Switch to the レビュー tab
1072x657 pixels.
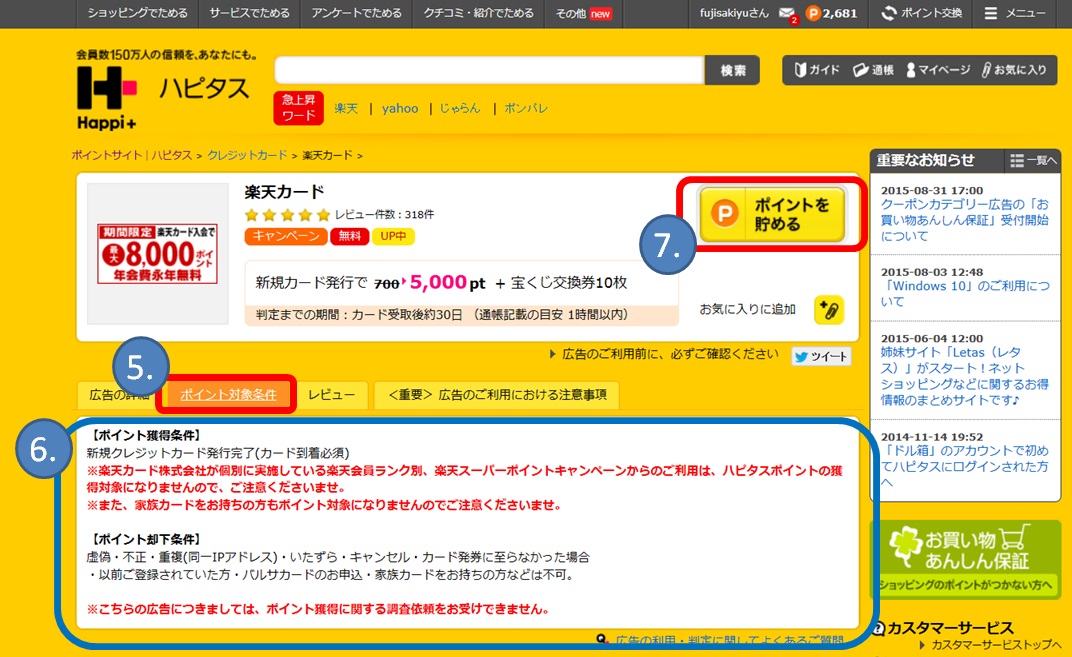click(331, 395)
